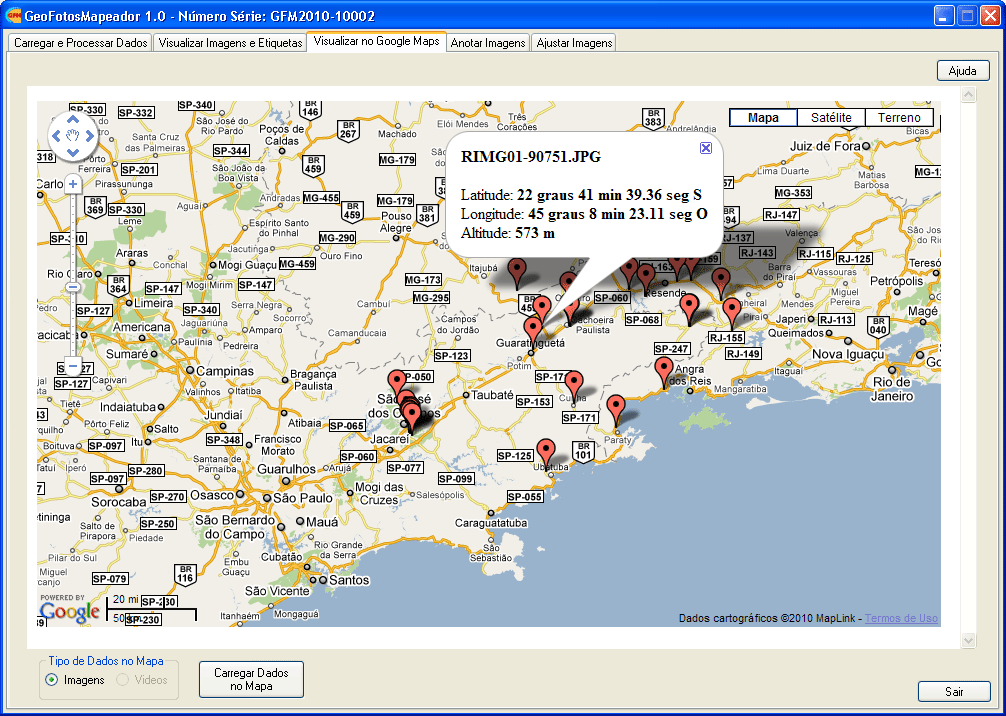Click the file name RIMG01-90751.JPG
This screenshot has width=1006, height=716.
(531, 157)
